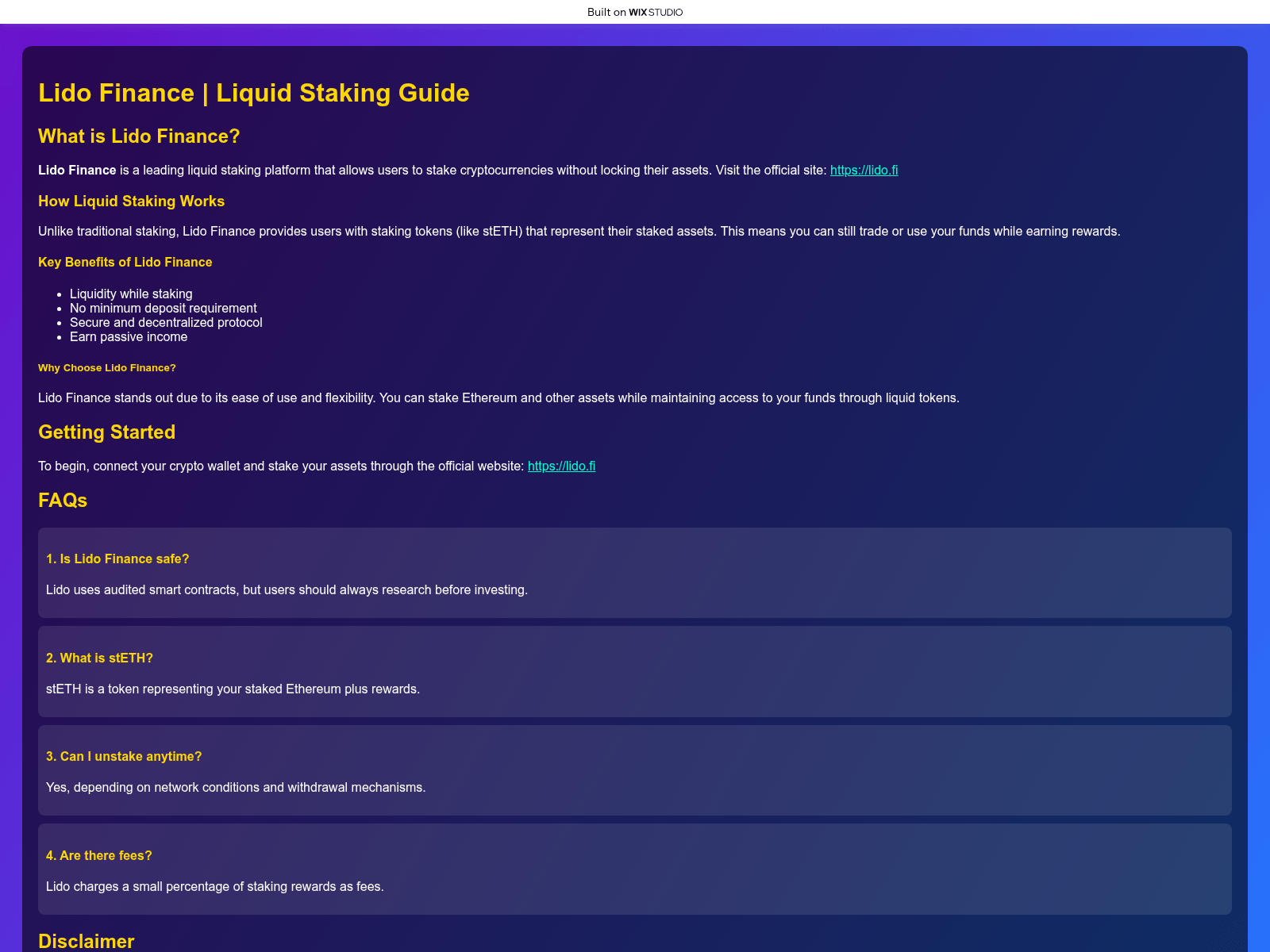Click the 'Disclaimer' heading at the bottom

(x=86, y=941)
